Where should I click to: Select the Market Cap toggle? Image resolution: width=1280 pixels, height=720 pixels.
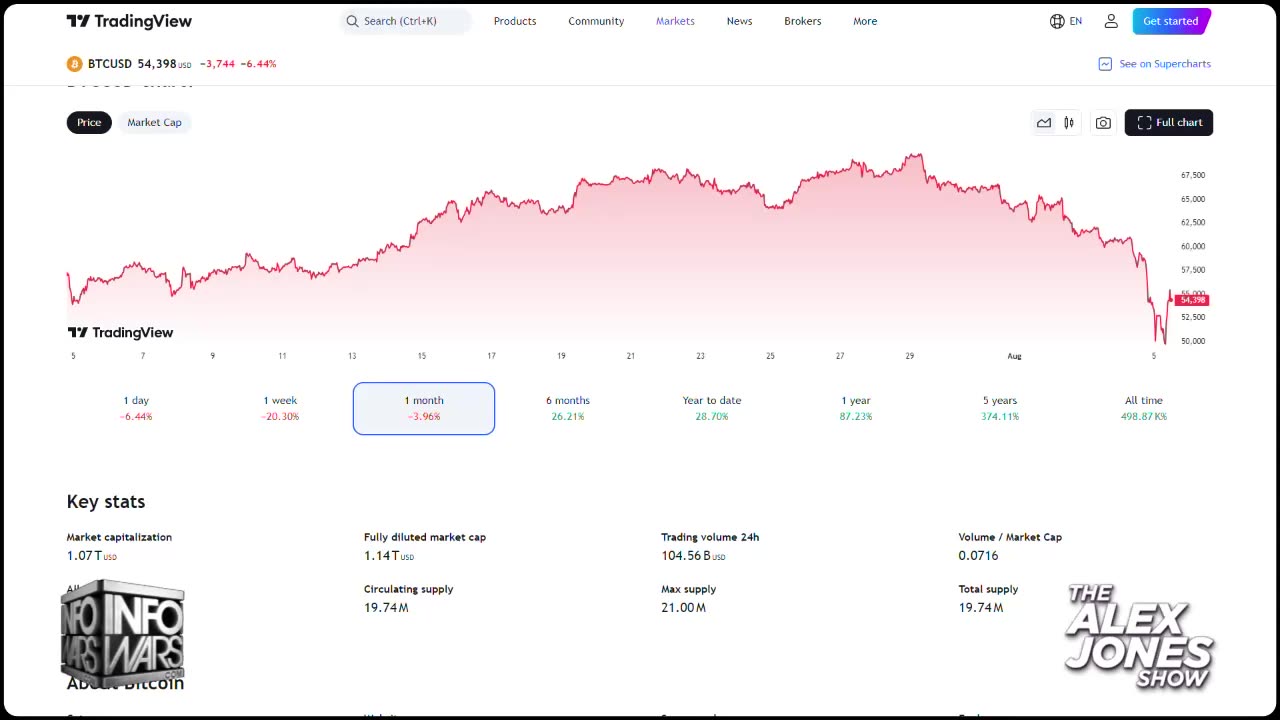(x=154, y=122)
